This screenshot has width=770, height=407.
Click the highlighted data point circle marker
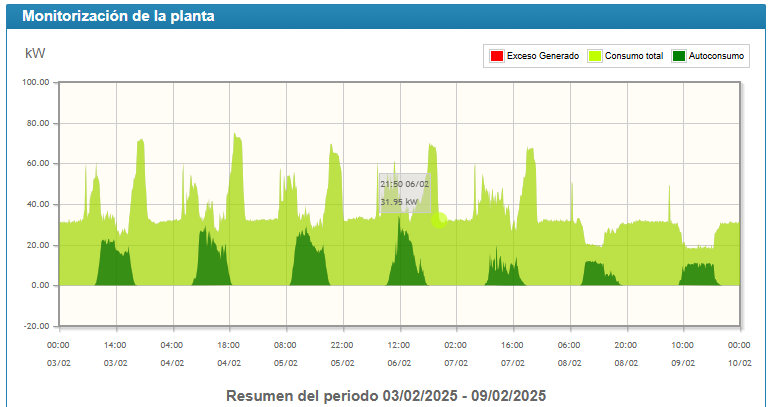click(438, 220)
